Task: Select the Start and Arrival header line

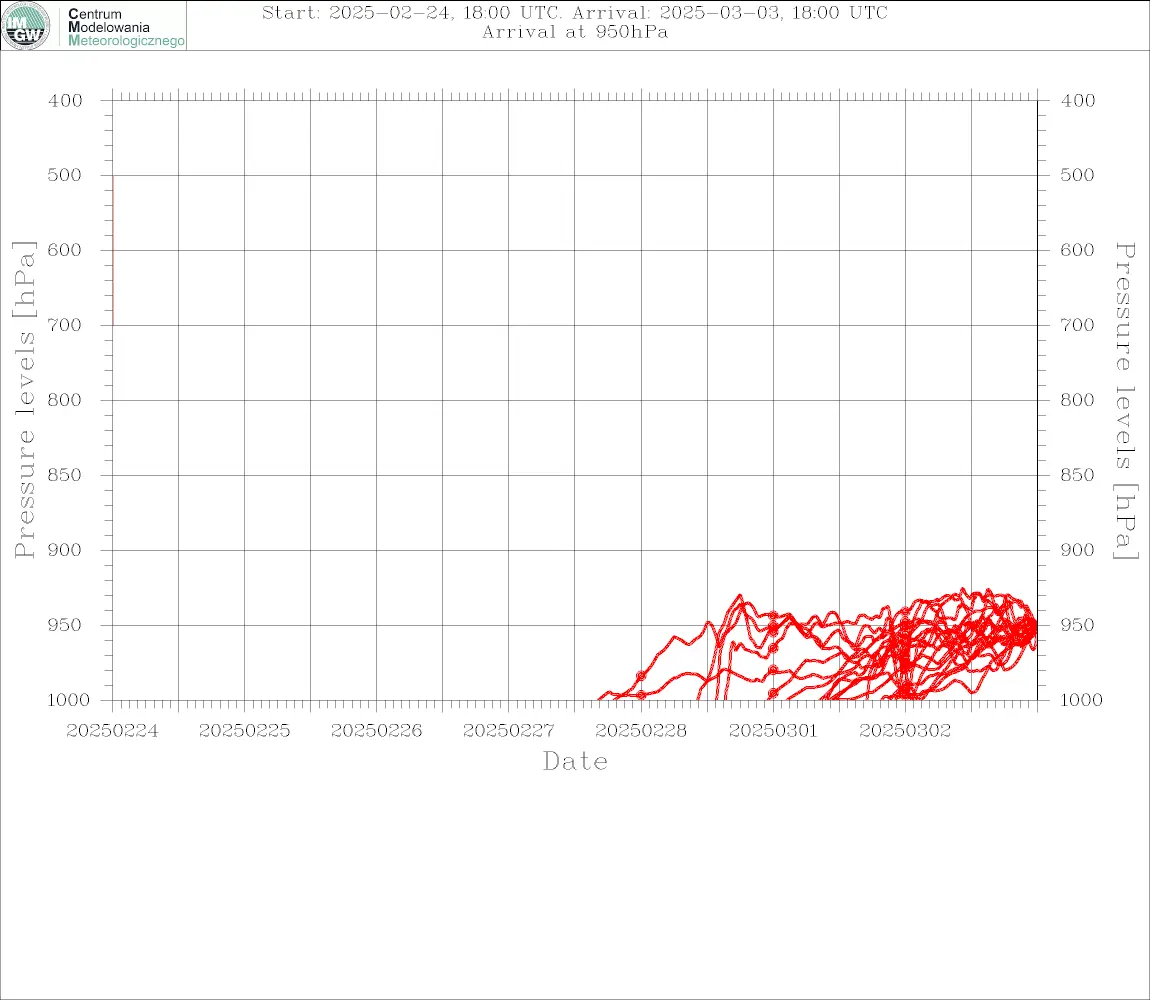Action: click(575, 12)
